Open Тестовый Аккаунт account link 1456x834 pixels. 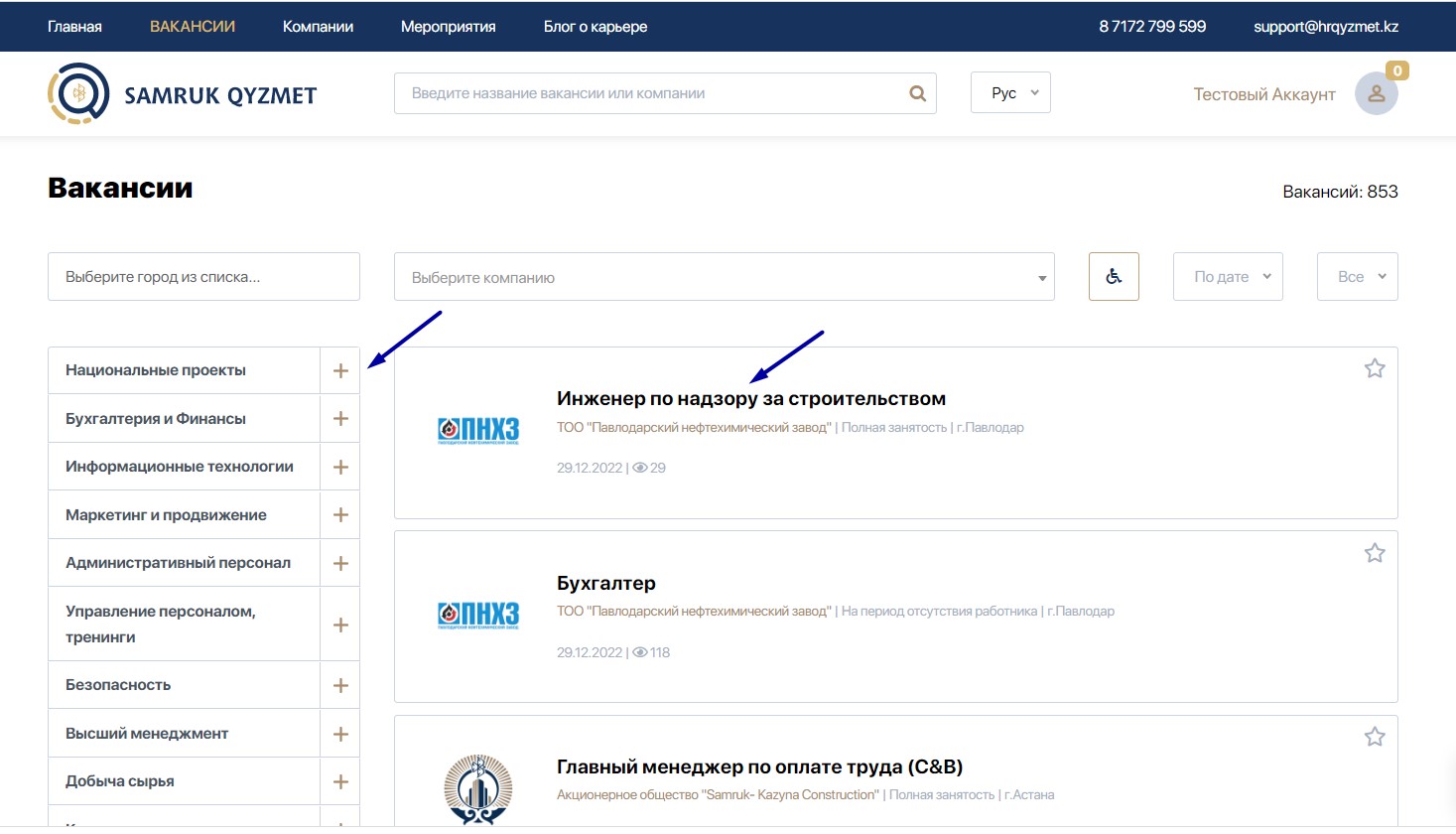click(1264, 94)
